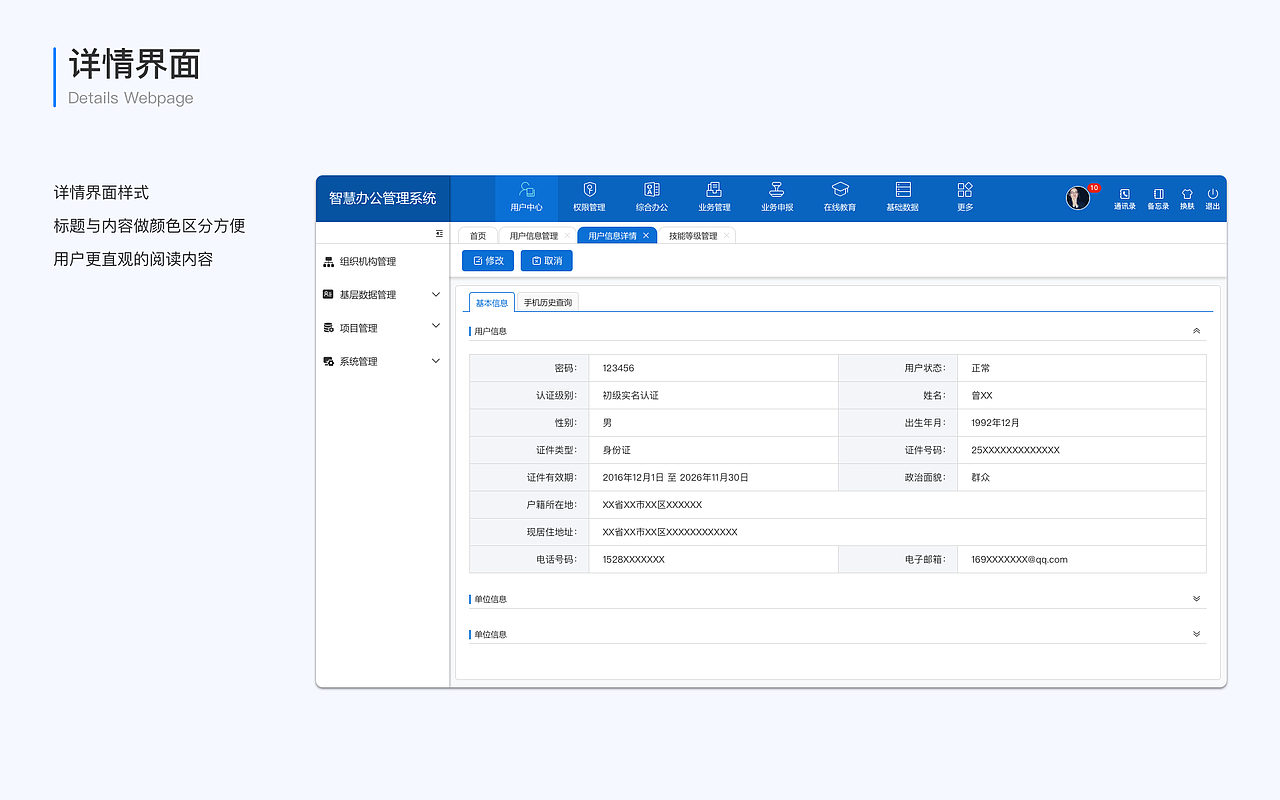The width and height of the screenshot is (1280, 800).
Task: Open the 手机历史查询 sub-tab
Action: (x=548, y=302)
